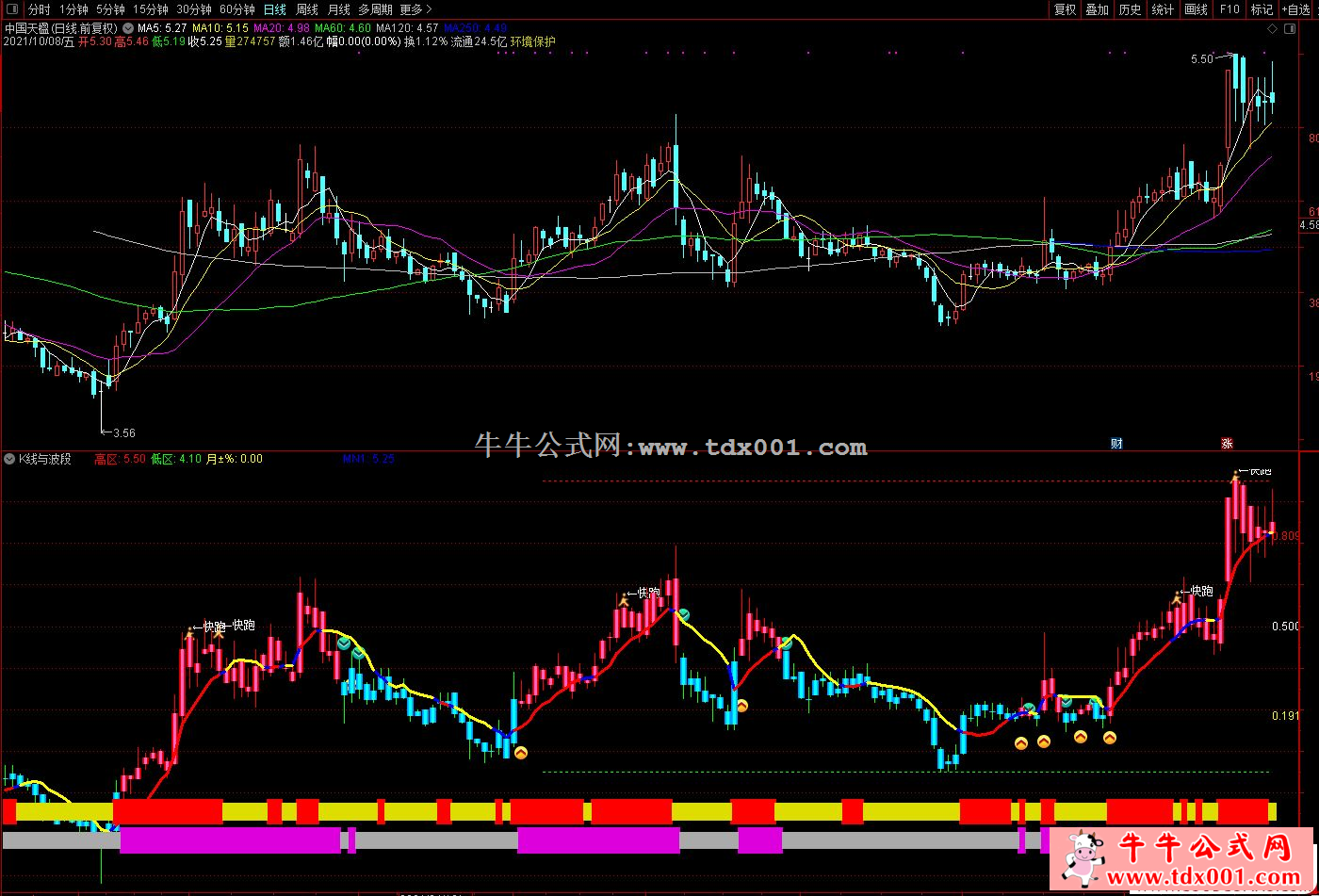Click the 月±%: 0.00 value

(235, 459)
